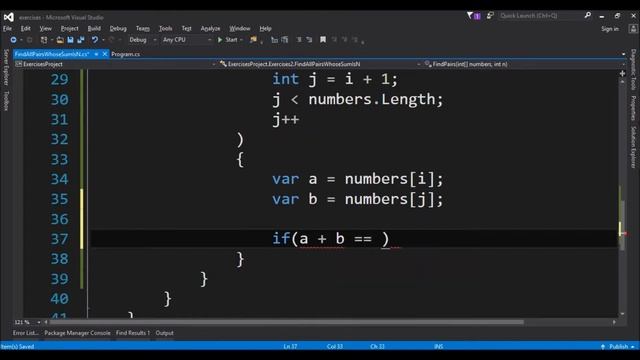Open the Analyze menu
Viewport: 640px width, 360px height.
point(210,29)
